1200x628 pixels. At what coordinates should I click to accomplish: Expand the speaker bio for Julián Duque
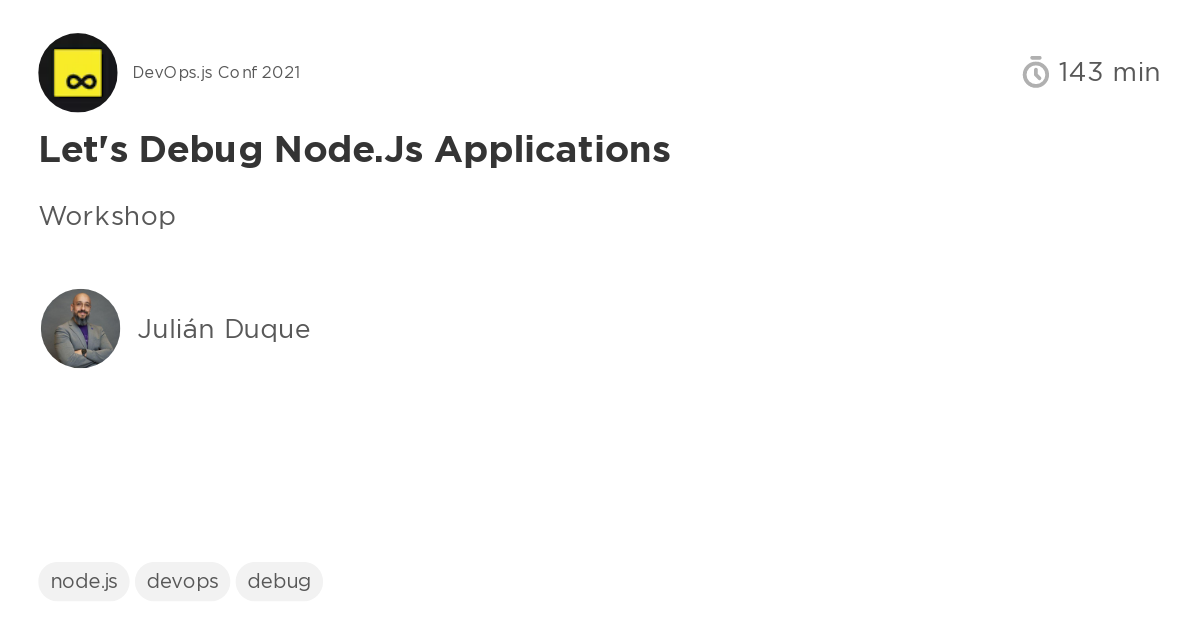224,329
